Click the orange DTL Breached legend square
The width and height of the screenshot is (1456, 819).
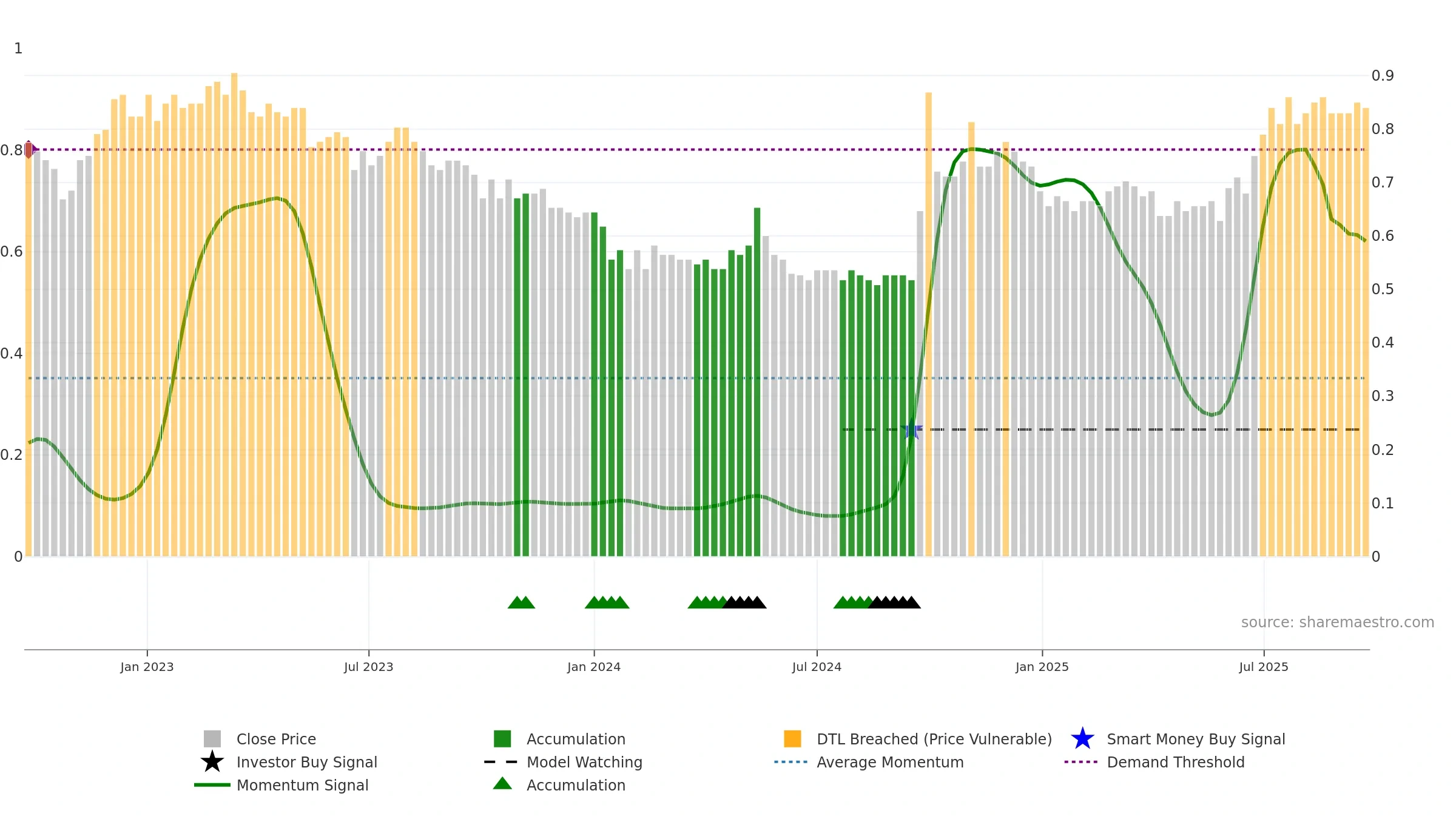[792, 738]
